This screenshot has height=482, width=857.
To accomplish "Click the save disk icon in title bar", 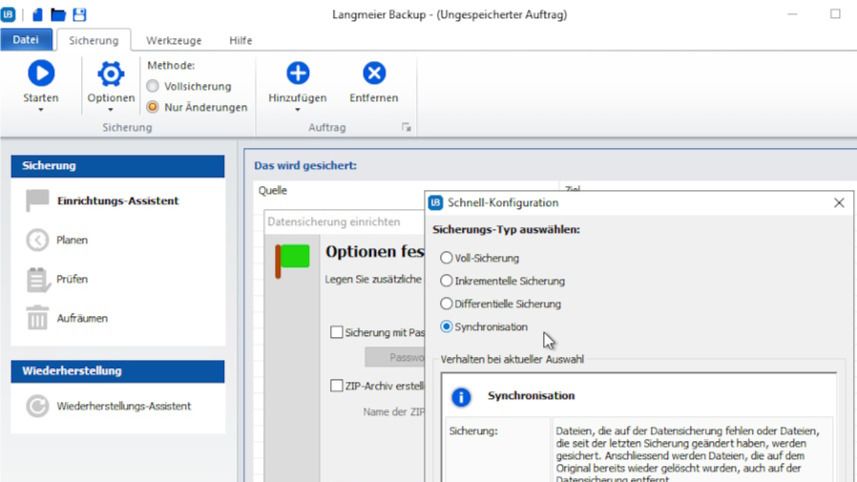I will pos(80,14).
